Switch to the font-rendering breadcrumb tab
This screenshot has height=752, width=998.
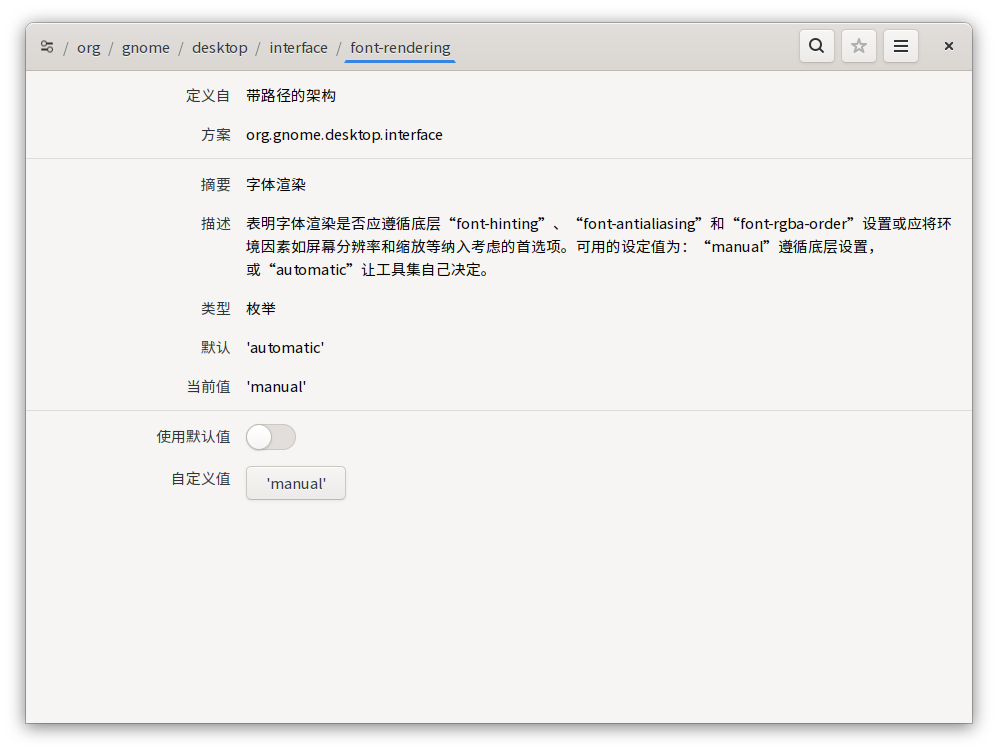click(x=399, y=47)
